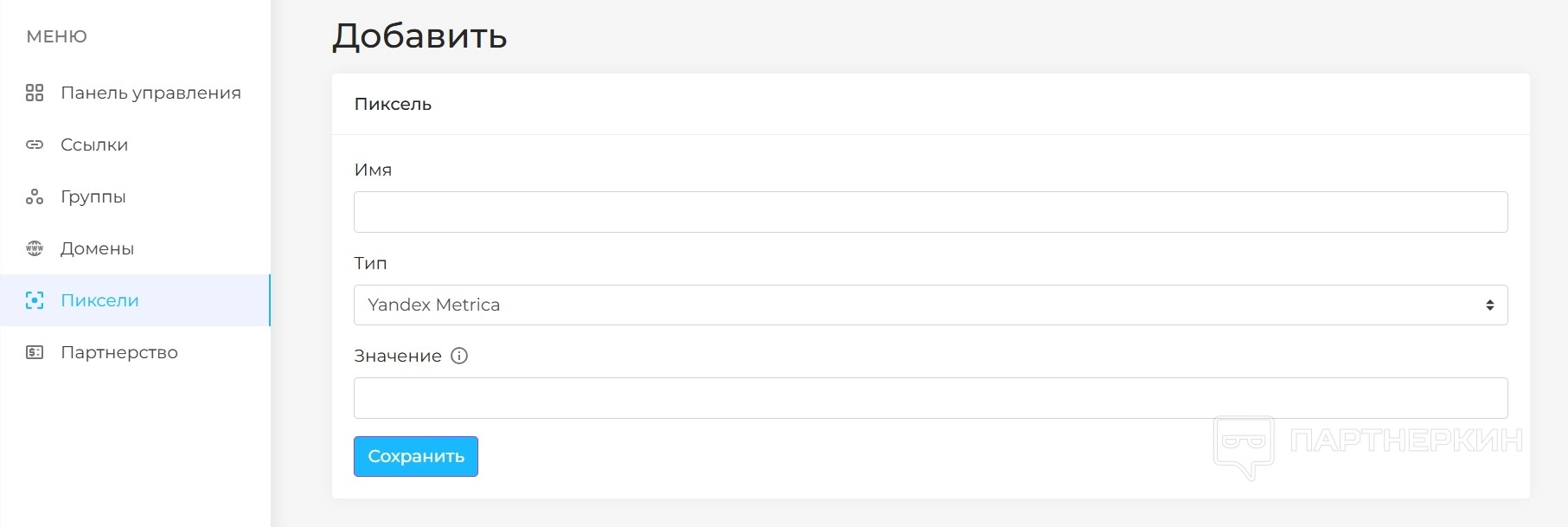Click the Пиксели target icon
Image resolution: width=1568 pixels, height=527 pixels.
click(x=35, y=300)
